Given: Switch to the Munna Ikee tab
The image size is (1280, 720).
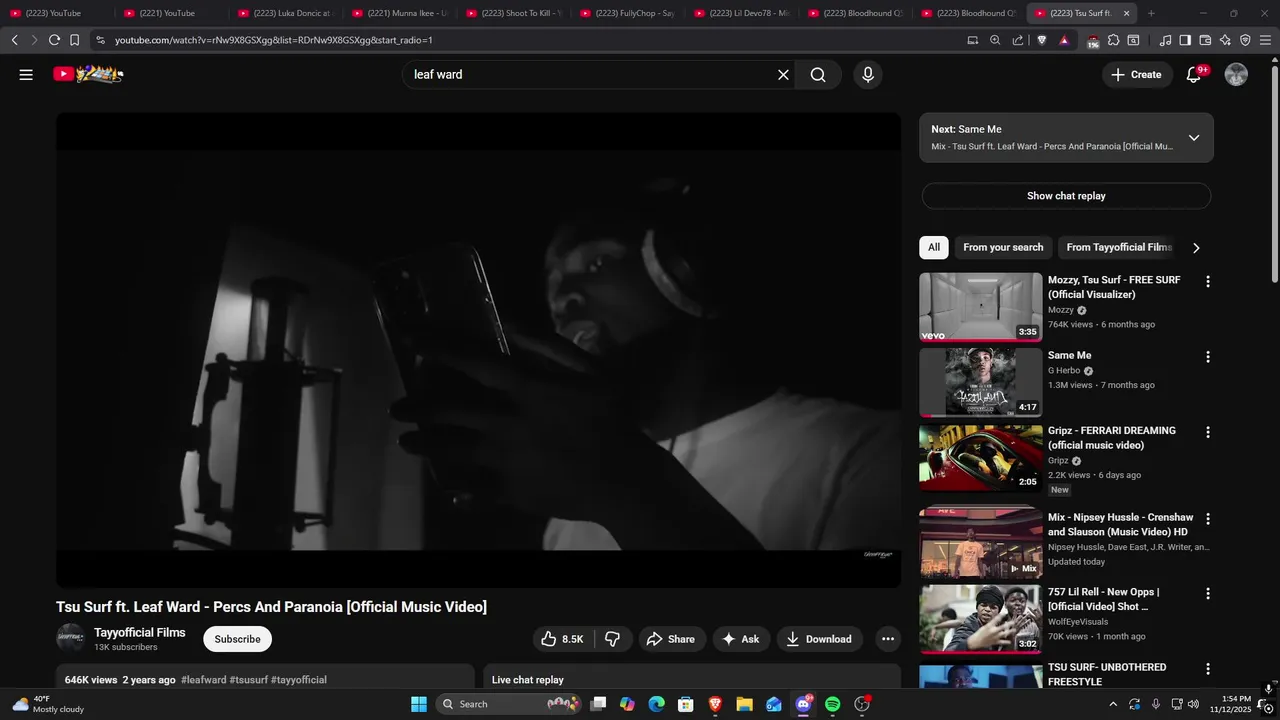Looking at the screenshot, I should click(398, 13).
